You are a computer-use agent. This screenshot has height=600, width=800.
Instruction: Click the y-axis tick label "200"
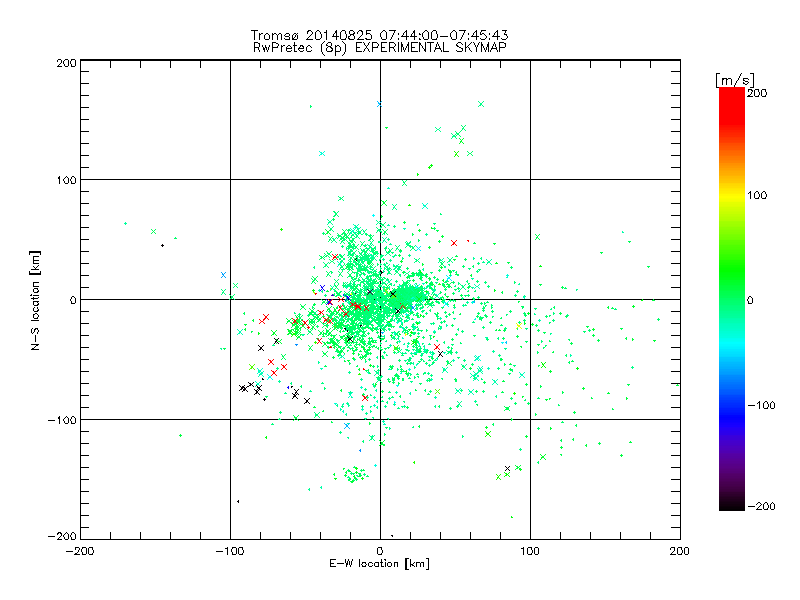click(x=66, y=64)
